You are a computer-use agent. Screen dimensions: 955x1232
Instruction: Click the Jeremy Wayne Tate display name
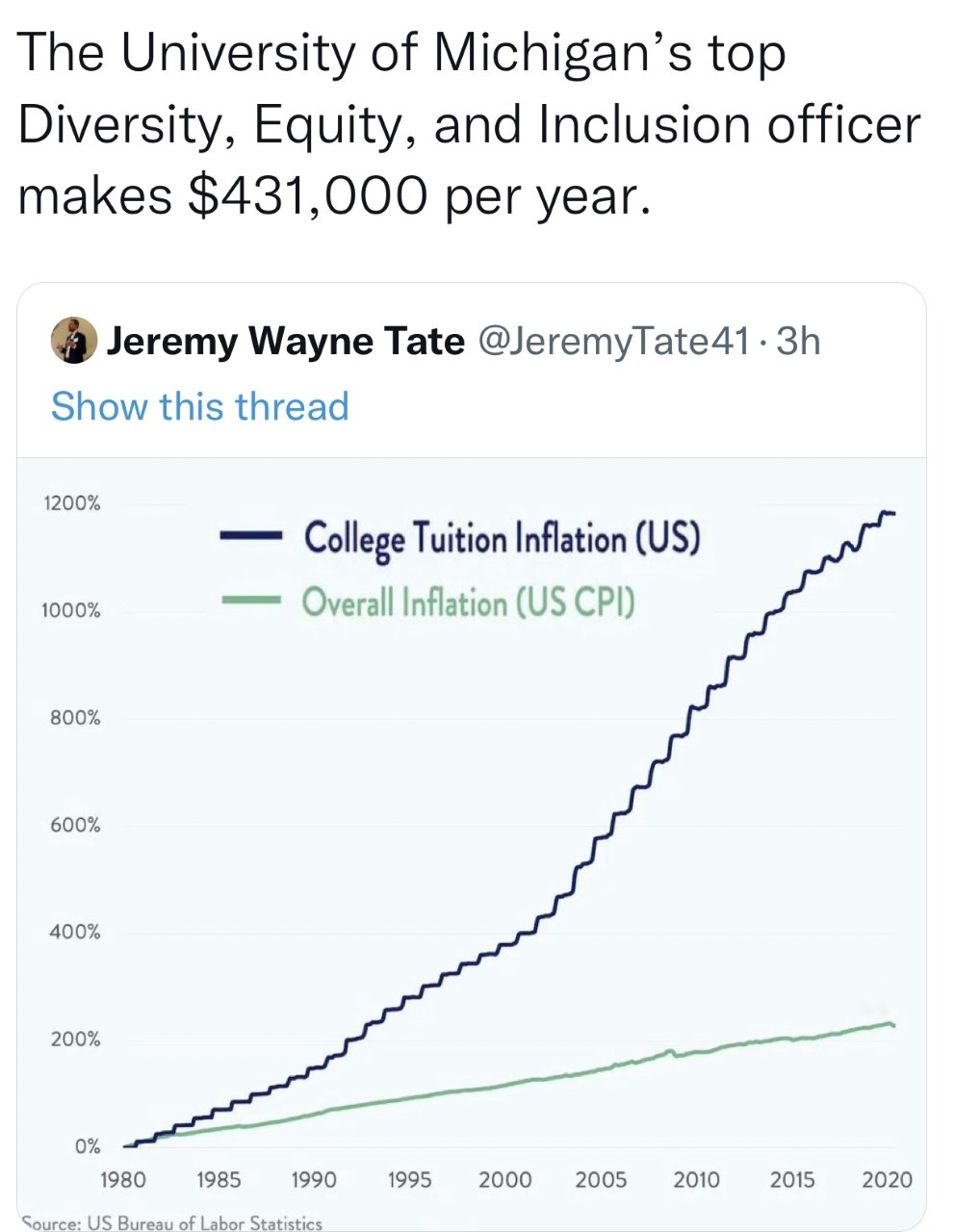[286, 340]
